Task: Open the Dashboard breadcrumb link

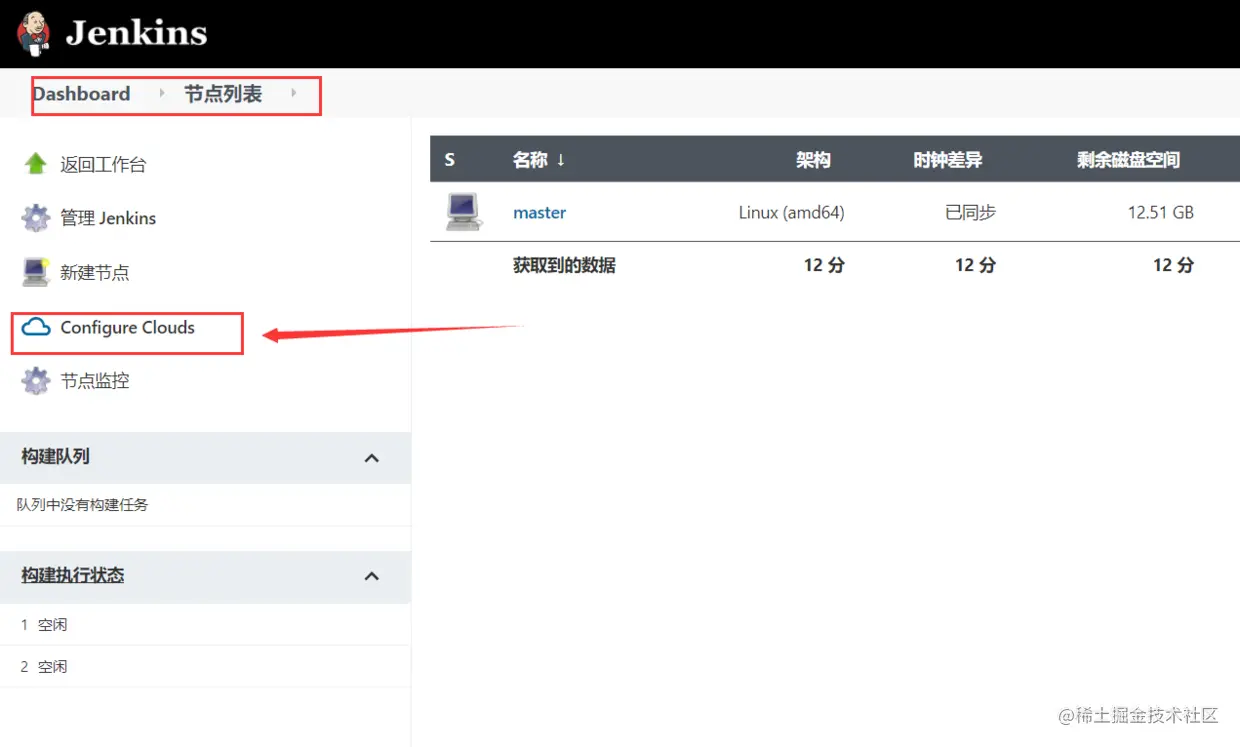Action: point(81,94)
